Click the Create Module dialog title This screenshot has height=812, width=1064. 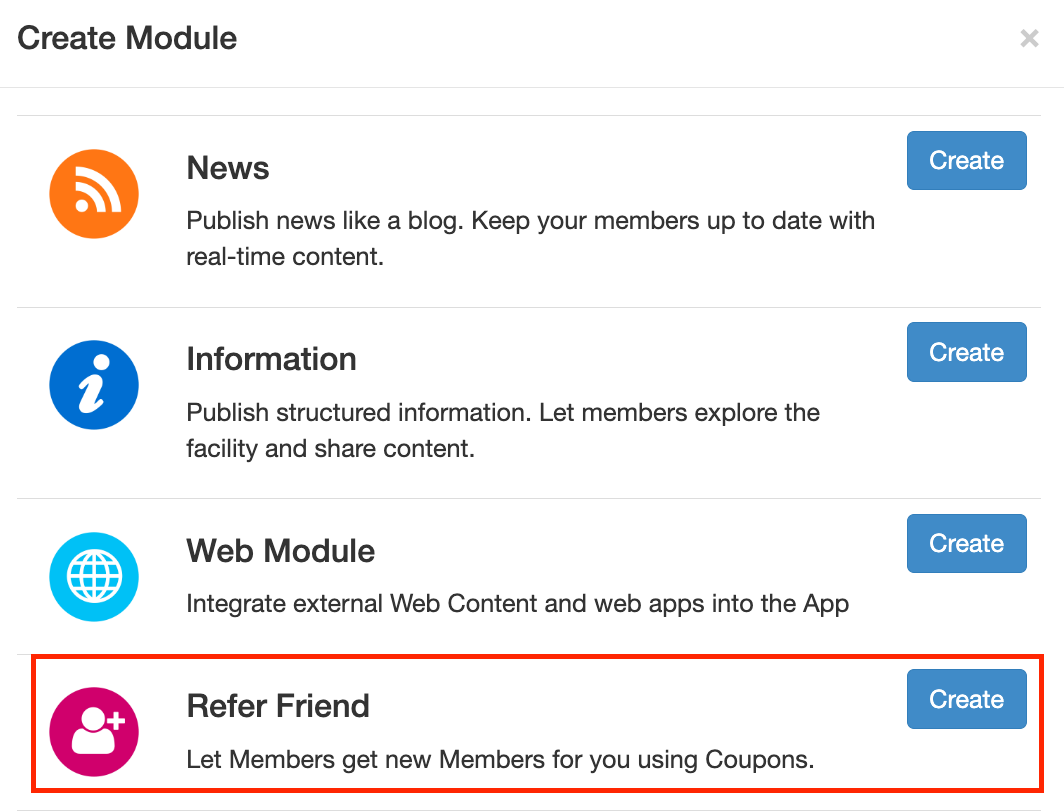[x=127, y=39]
